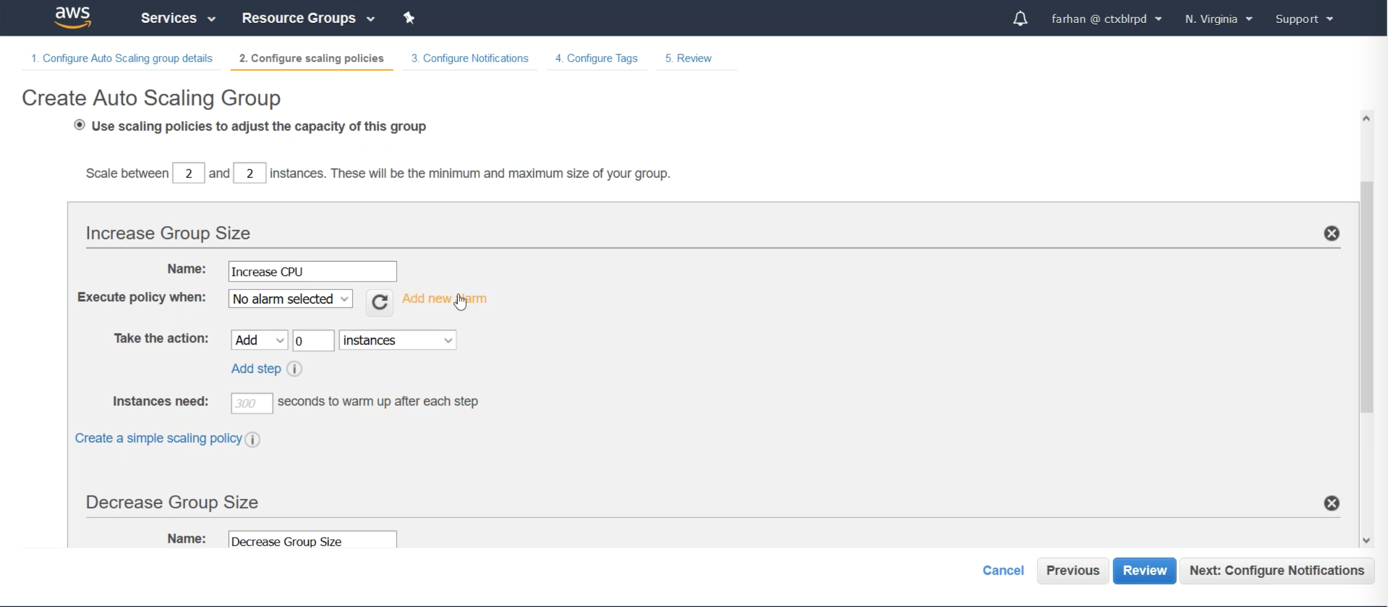Show info icon for simple scaling policy
Screen dimensions: 1388x607
253,439
